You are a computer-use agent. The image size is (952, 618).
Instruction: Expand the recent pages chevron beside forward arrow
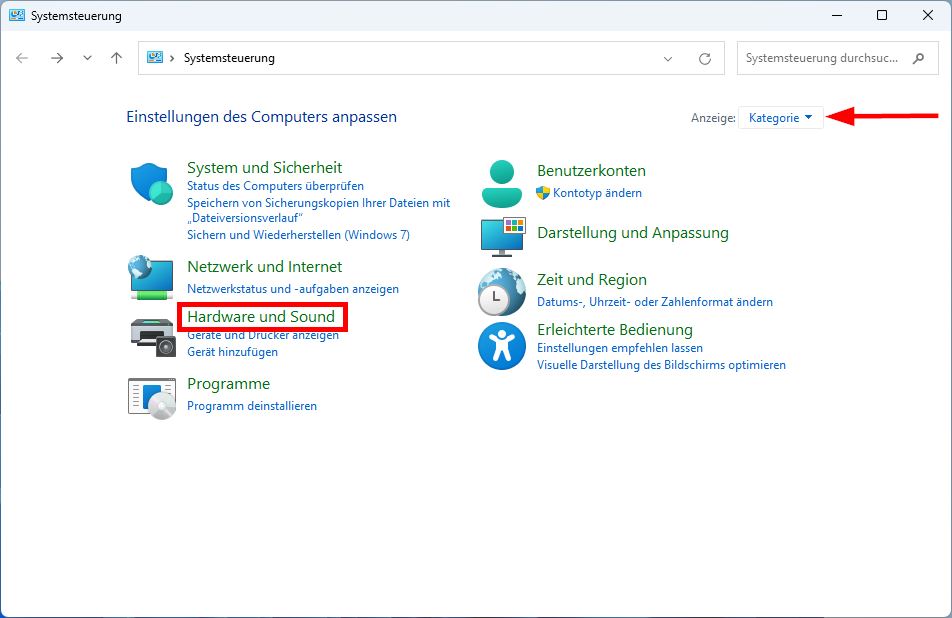87,58
